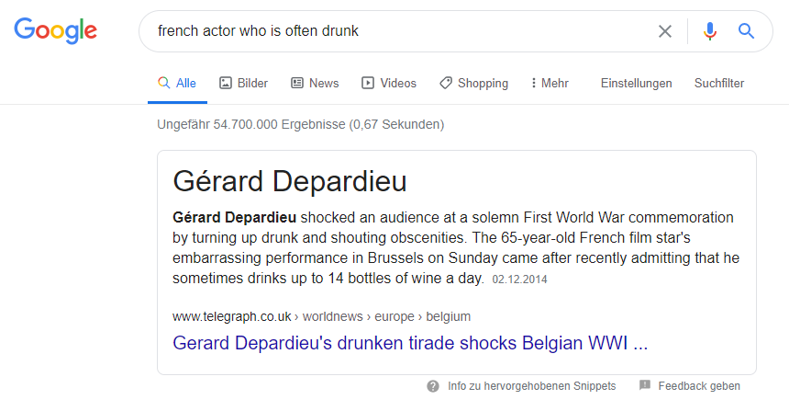This screenshot has width=789, height=411.
Task: Click the question mark snippet info icon
Action: pyautogui.click(x=433, y=386)
